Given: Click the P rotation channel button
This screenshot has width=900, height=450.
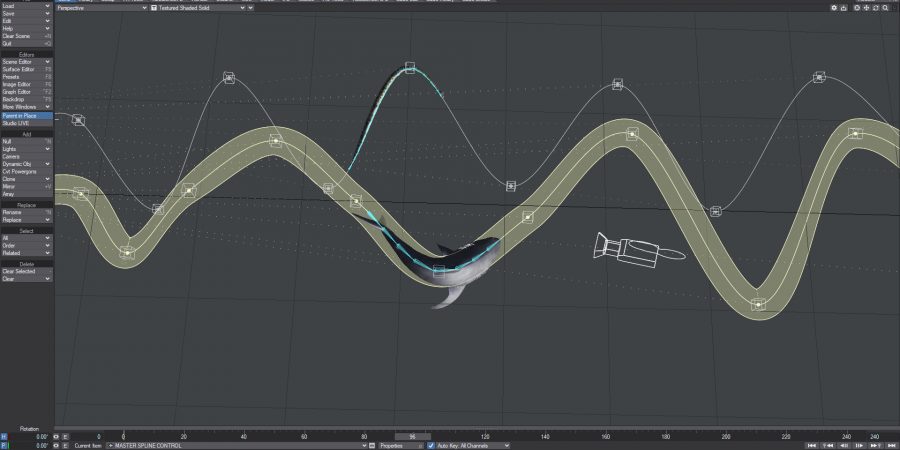Looking at the screenshot, I should coord(4,446).
